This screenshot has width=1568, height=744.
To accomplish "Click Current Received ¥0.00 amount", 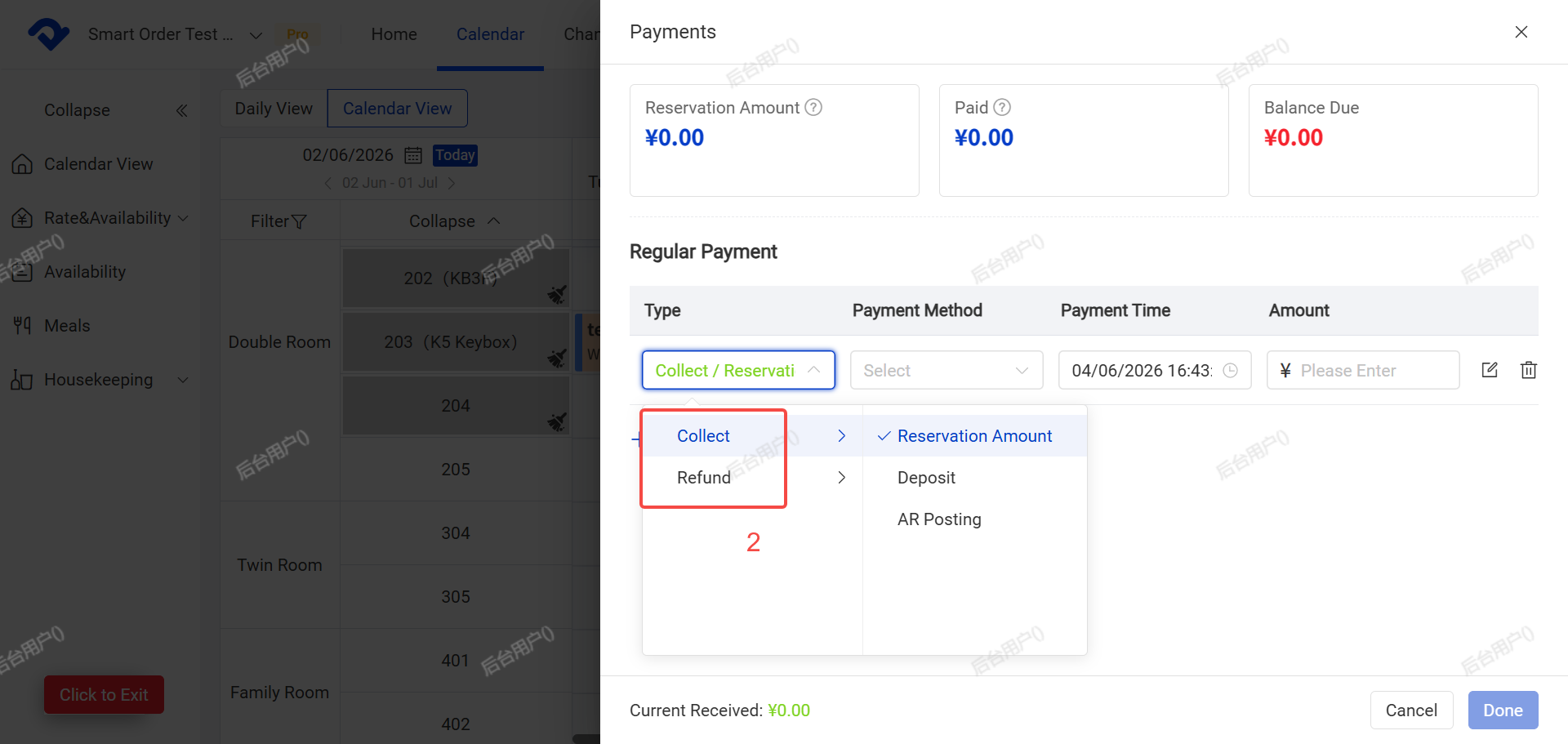I will click(x=789, y=711).
